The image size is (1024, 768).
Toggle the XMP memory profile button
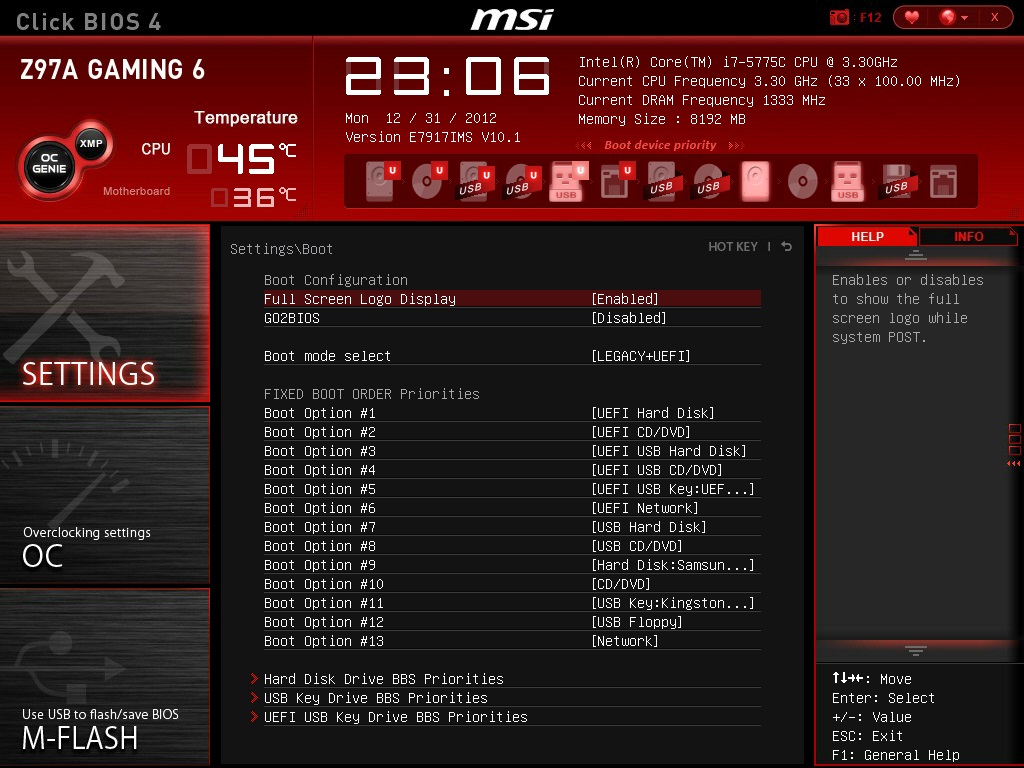[91, 144]
